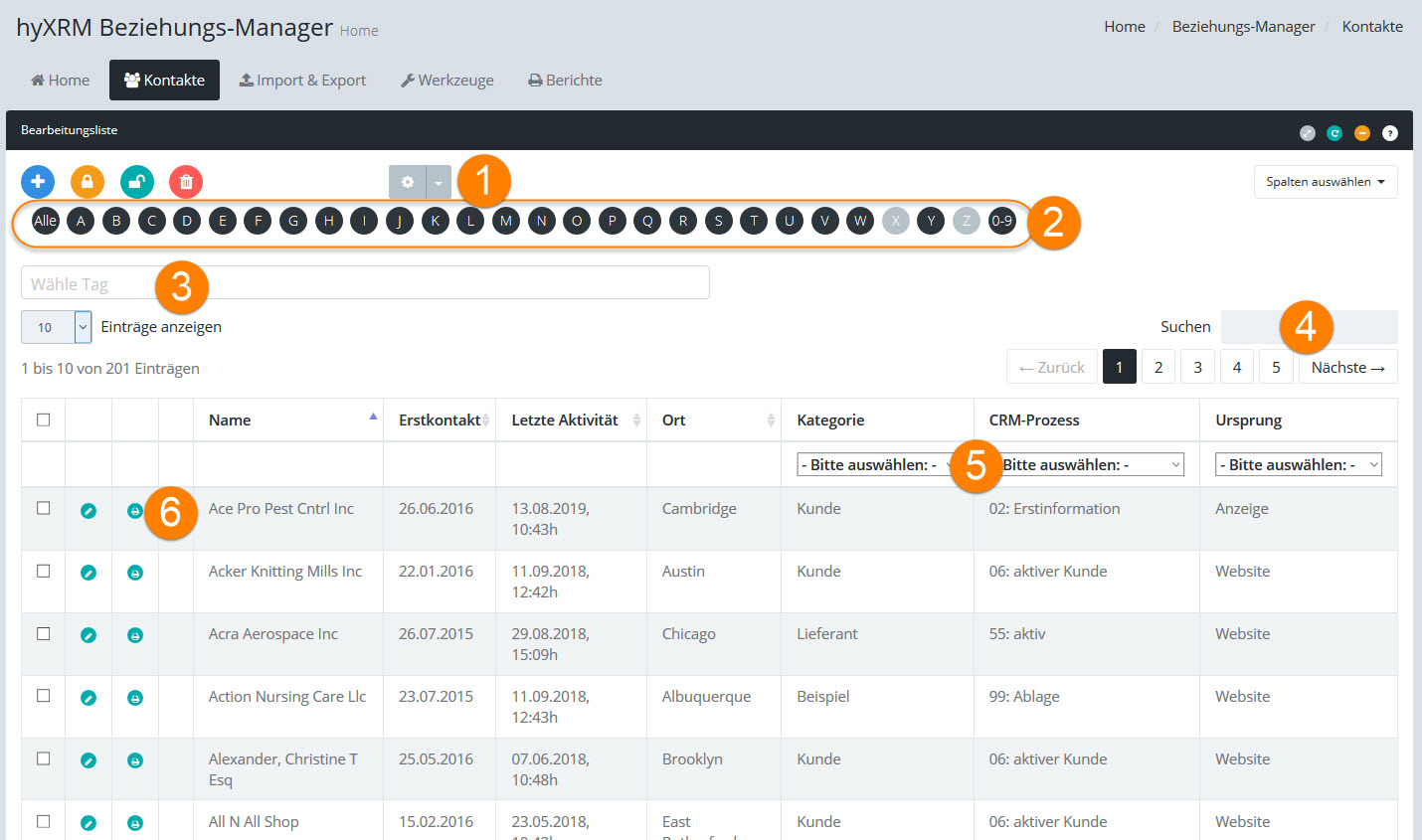Select the Action Nursing Care Llc checkbox
Viewport: 1422px width, 840px height.
(44, 696)
